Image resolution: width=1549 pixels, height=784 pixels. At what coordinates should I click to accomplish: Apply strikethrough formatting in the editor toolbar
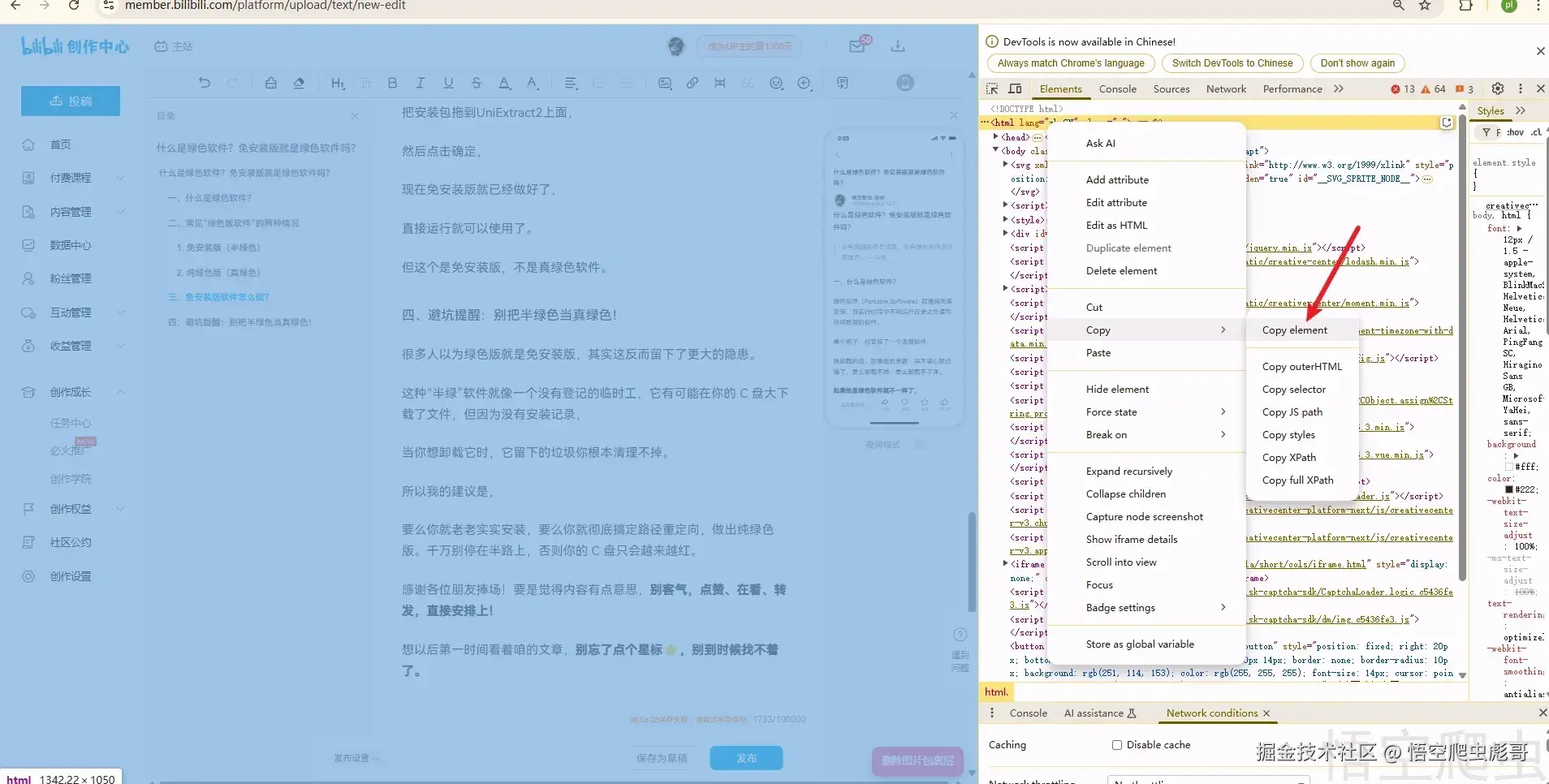click(x=477, y=83)
